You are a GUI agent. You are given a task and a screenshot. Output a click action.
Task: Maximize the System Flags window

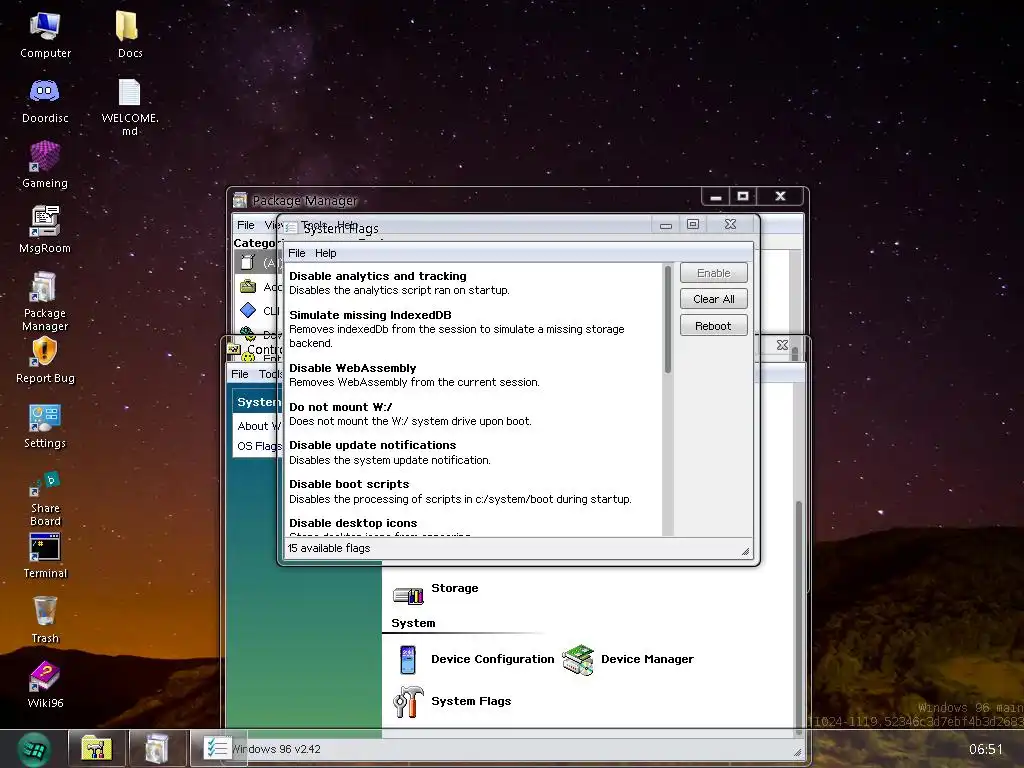[693, 224]
